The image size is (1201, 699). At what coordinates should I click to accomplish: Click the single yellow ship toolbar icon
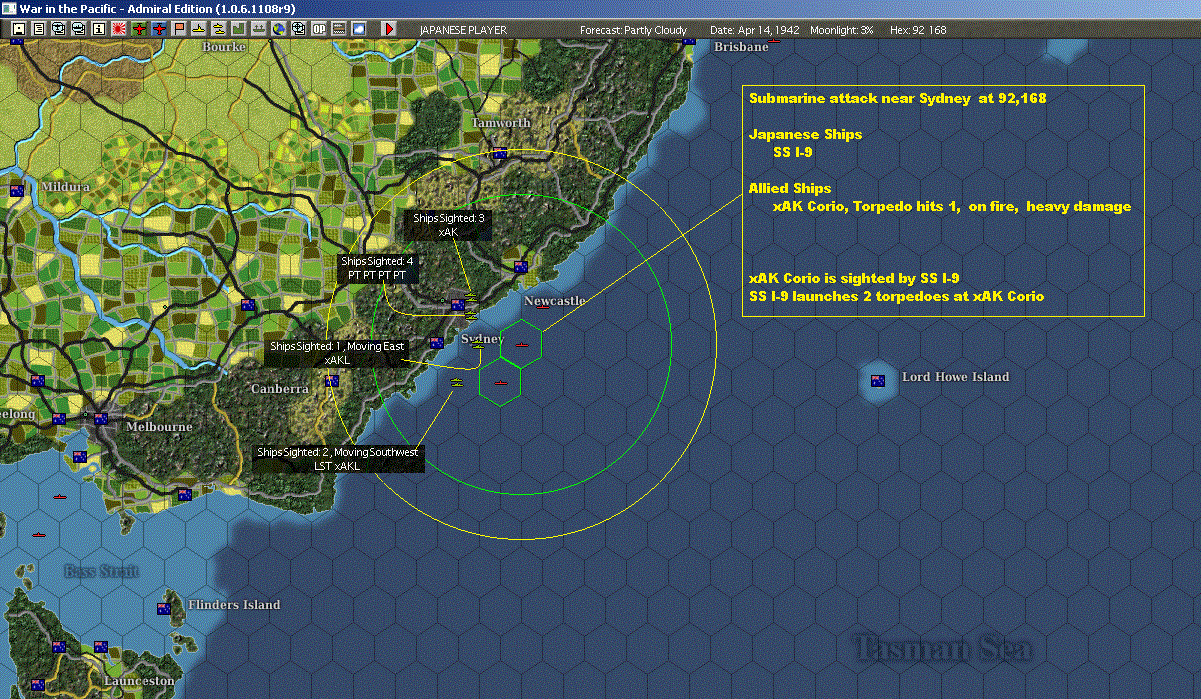coord(199,29)
